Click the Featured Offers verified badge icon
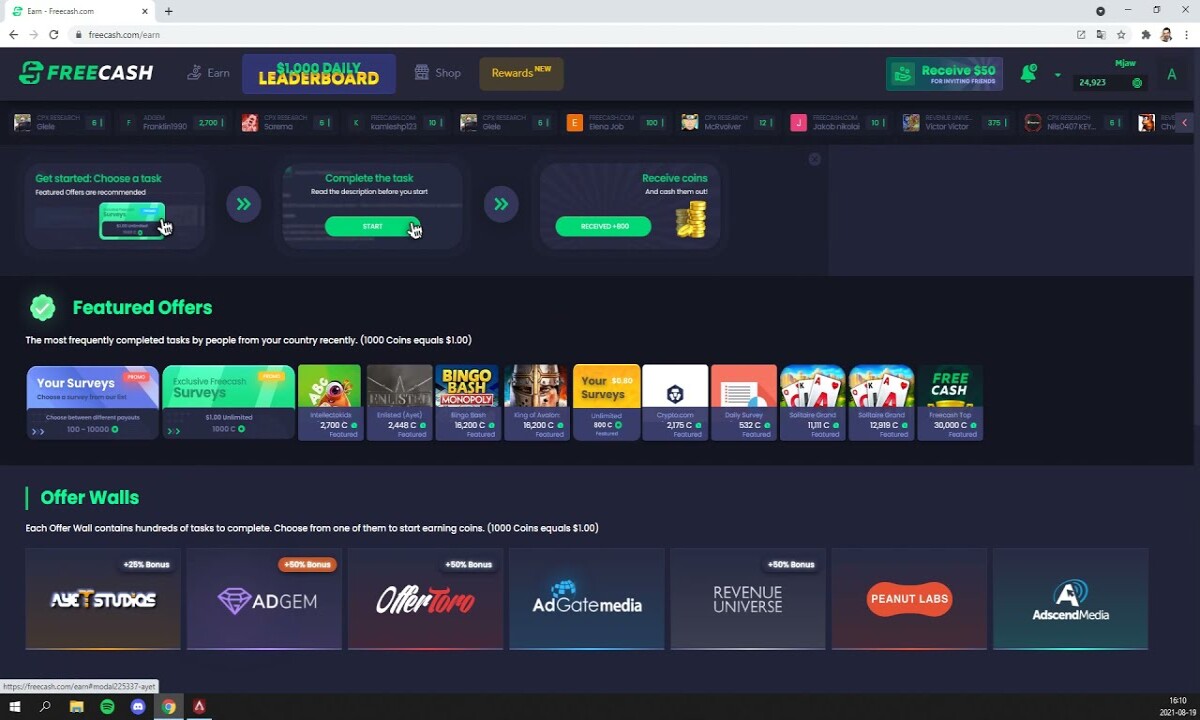 pyautogui.click(x=42, y=307)
